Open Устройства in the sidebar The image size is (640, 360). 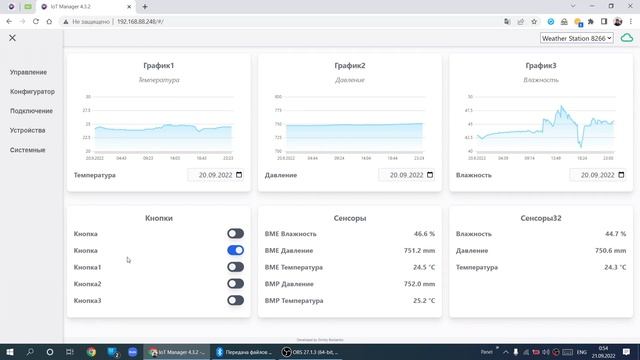click(x=27, y=131)
